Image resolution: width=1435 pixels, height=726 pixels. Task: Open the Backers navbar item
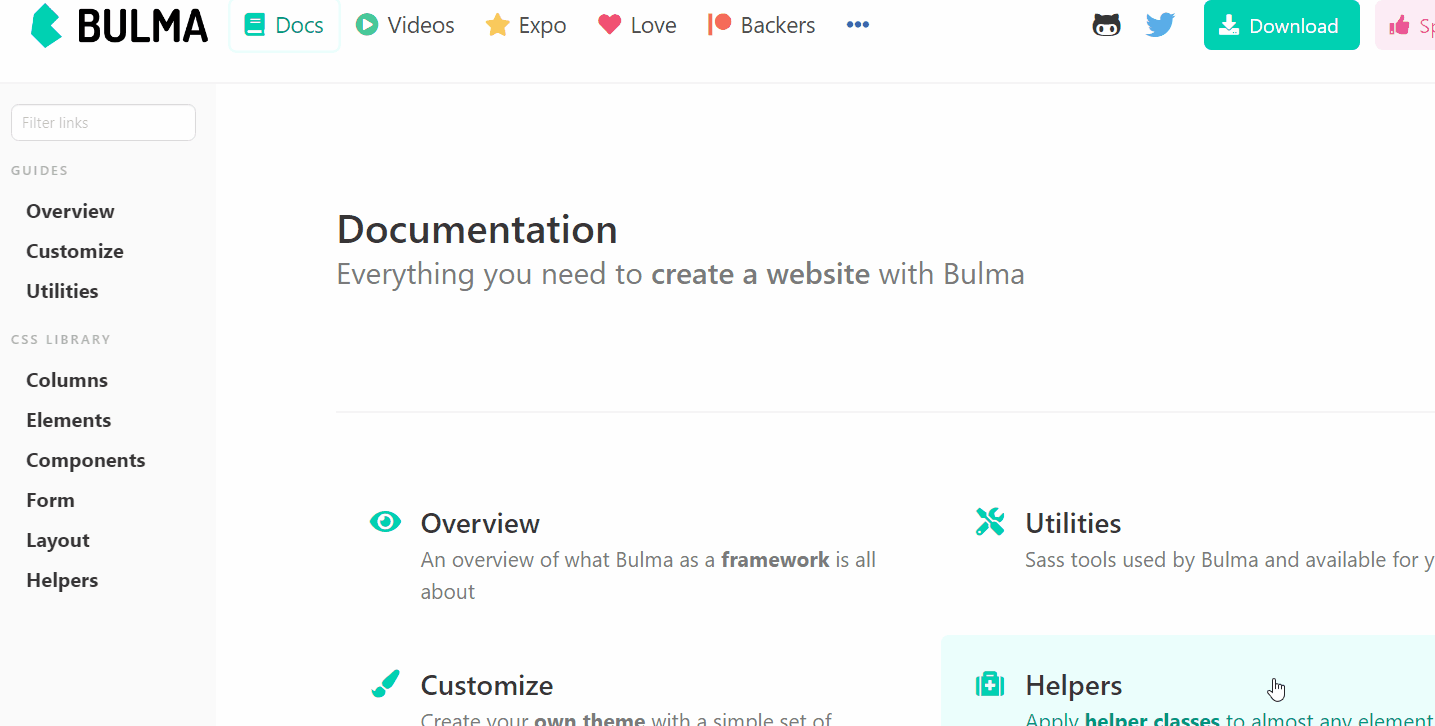761,26
